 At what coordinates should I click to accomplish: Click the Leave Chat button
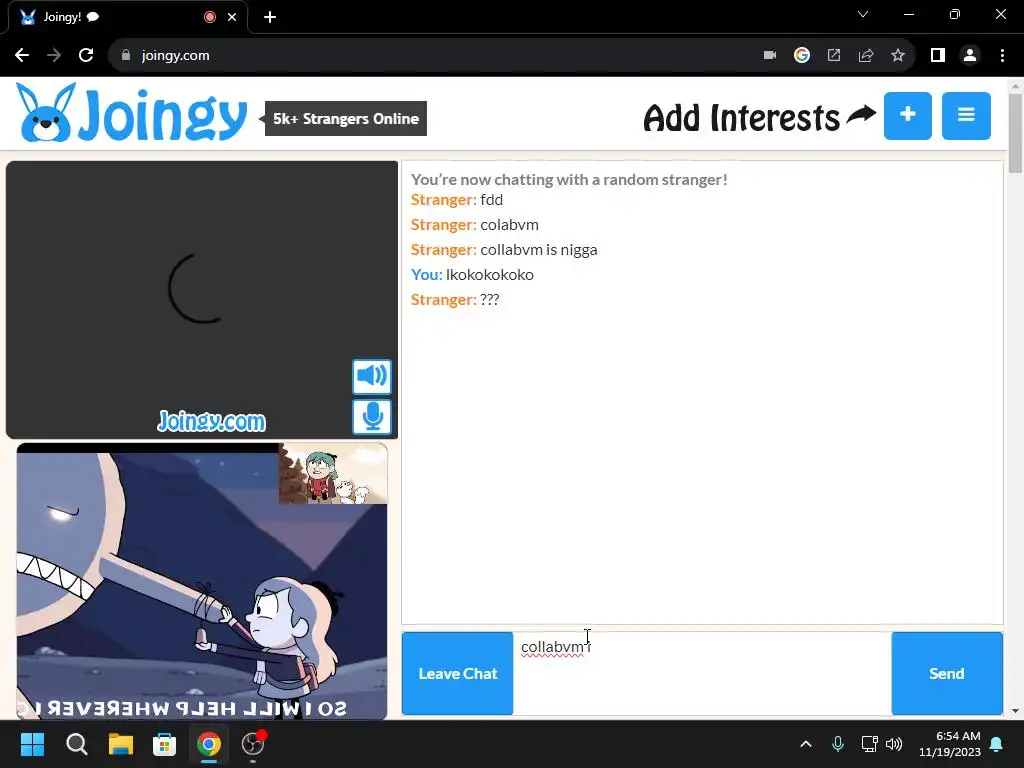(458, 673)
